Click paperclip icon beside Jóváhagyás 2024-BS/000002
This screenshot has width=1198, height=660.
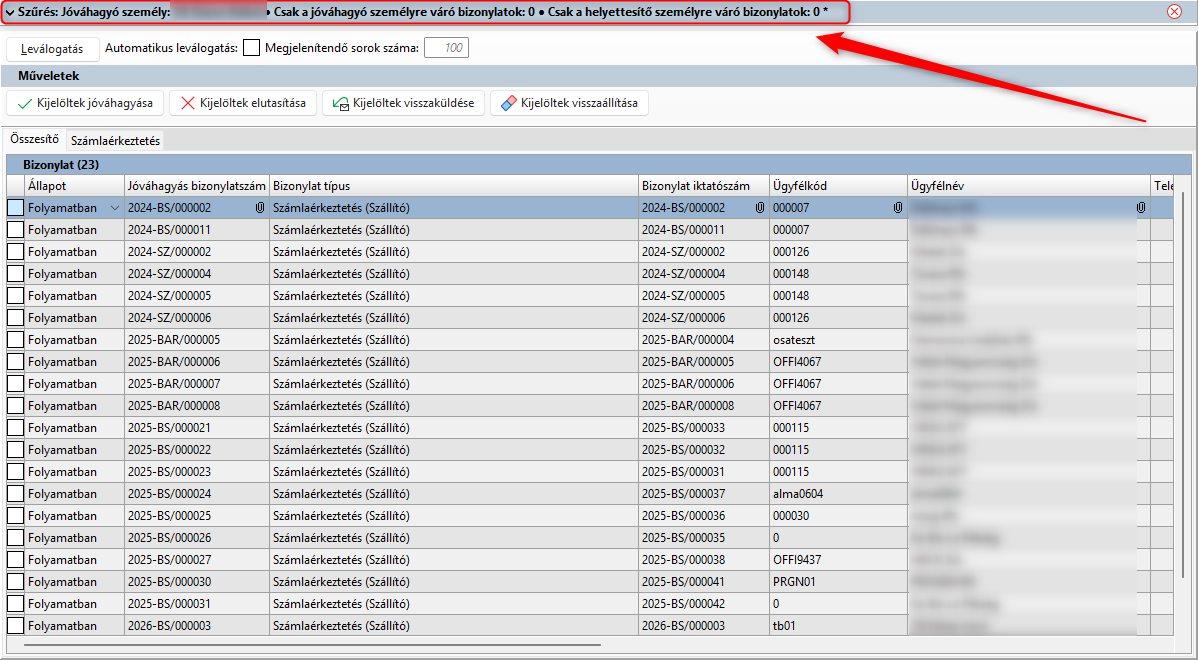pyautogui.click(x=261, y=207)
